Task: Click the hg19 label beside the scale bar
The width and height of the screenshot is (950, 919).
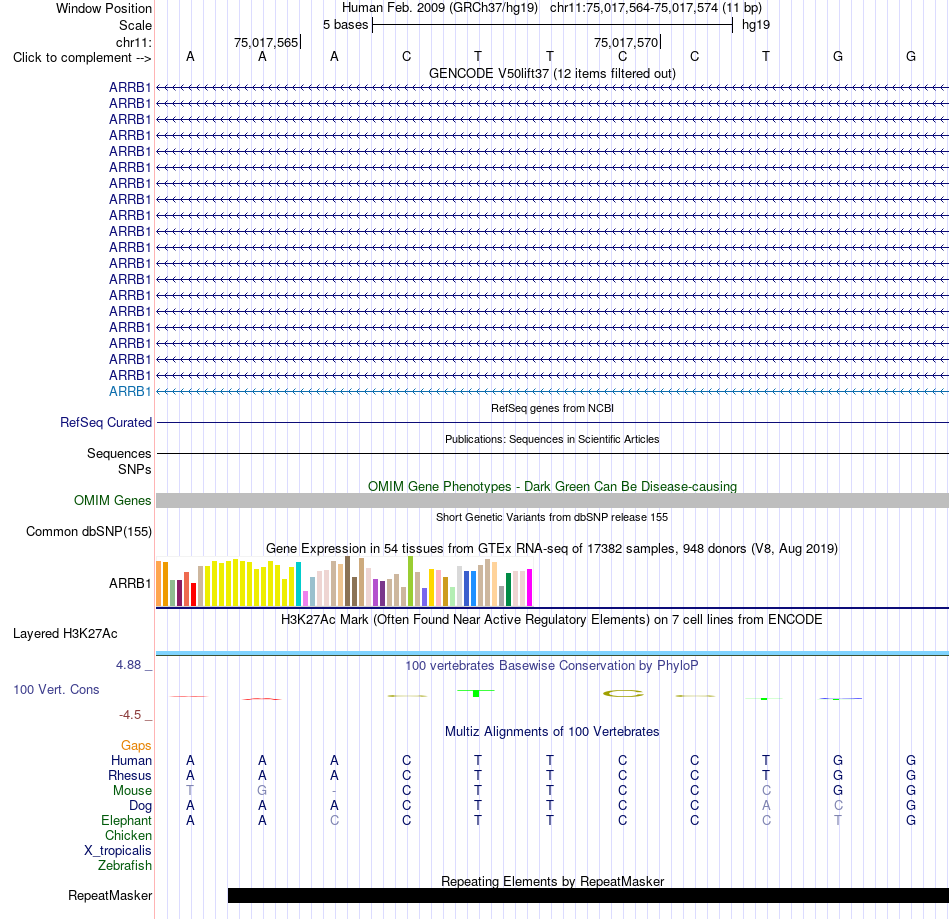Action: point(756,25)
